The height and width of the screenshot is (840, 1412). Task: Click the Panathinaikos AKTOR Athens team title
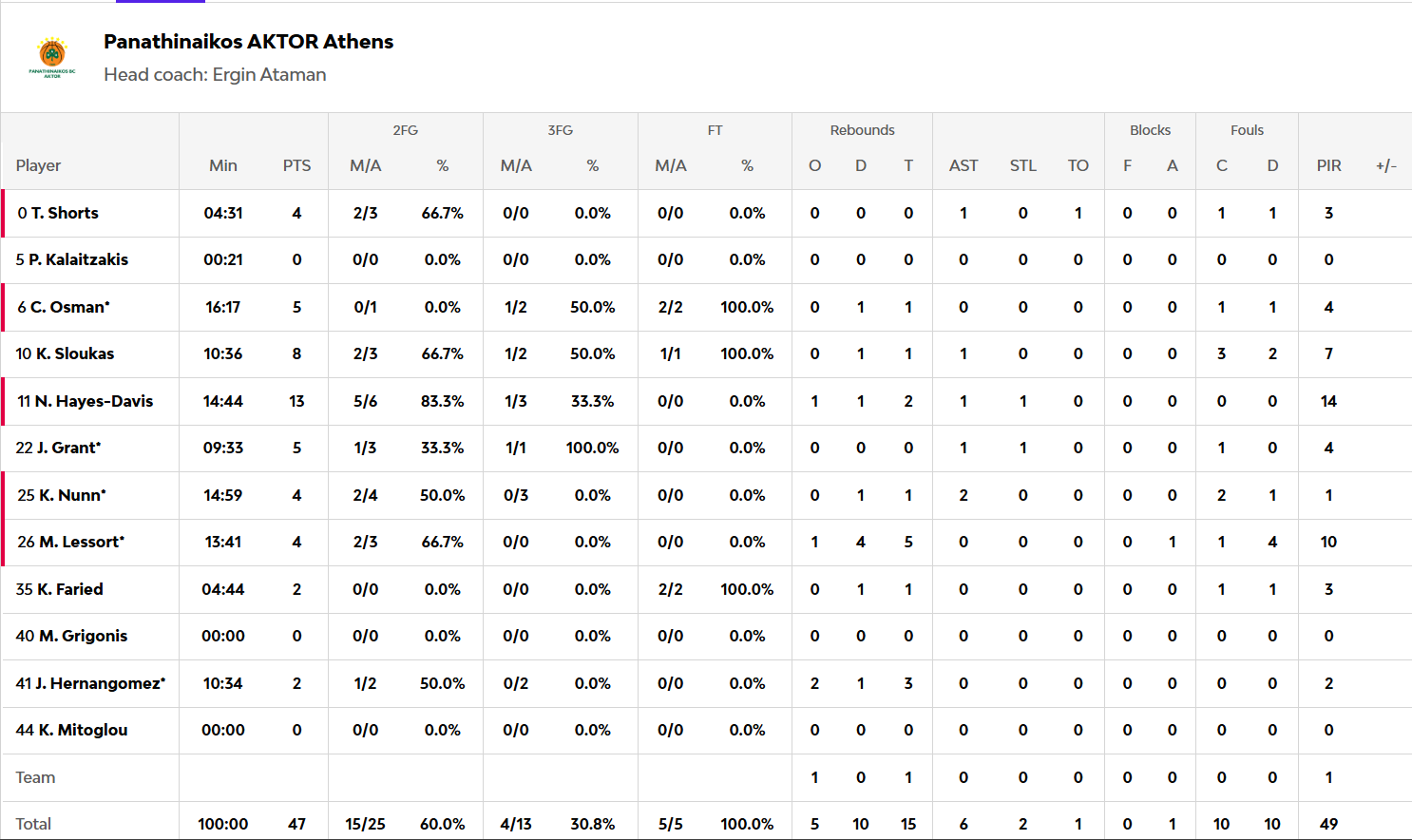point(248,42)
